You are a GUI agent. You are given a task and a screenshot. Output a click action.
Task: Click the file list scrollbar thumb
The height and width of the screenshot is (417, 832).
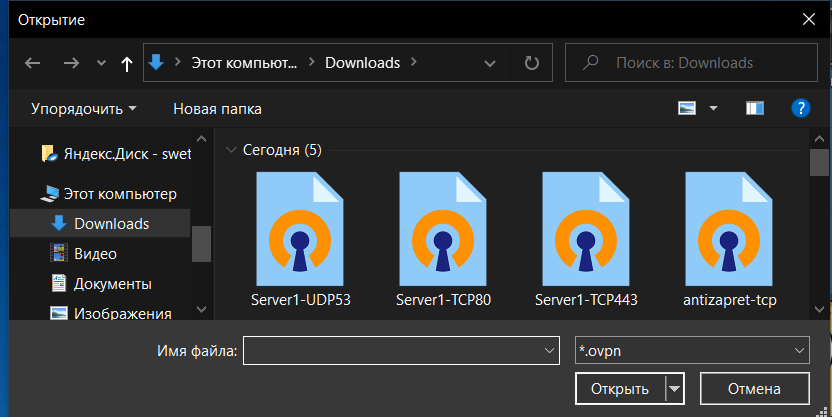point(819,162)
